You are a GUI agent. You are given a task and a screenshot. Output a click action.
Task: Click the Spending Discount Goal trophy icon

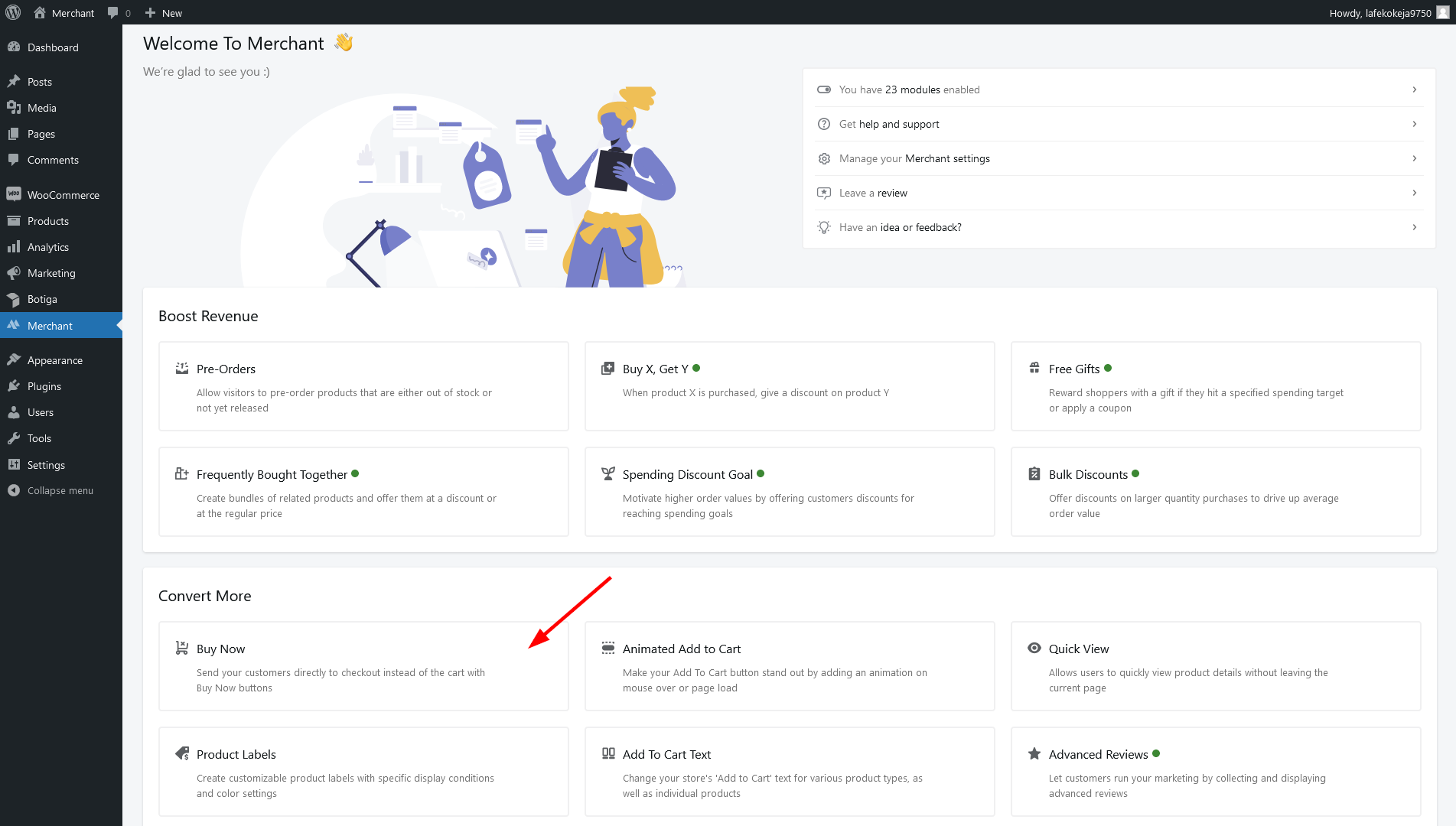coord(608,473)
